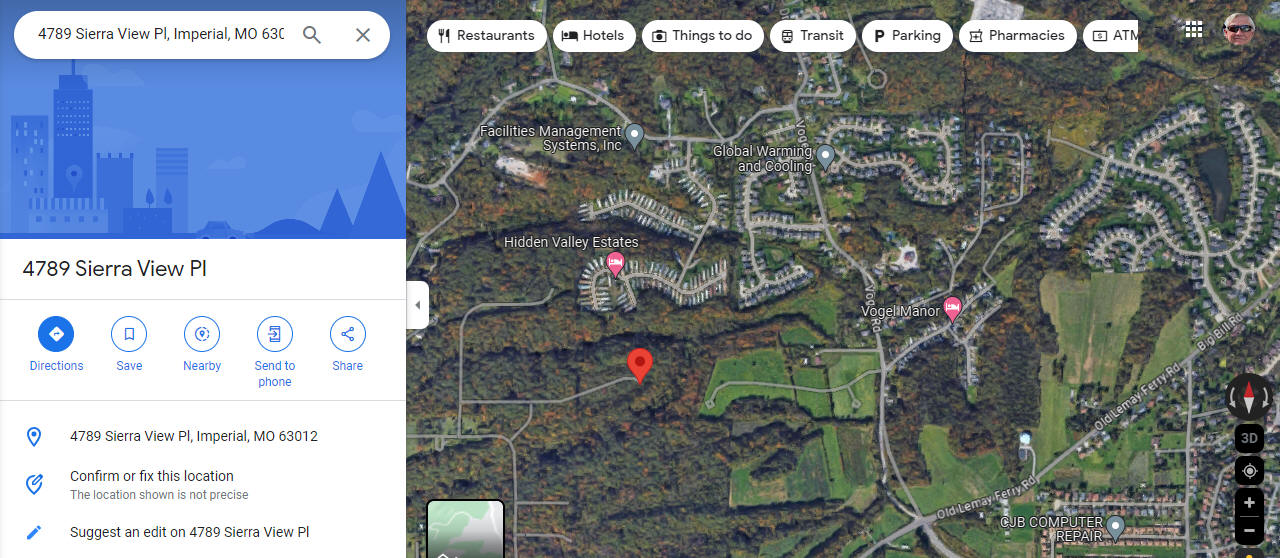This screenshot has width=1280, height=558.
Task: Filter the map by Hotels
Action: [593, 35]
